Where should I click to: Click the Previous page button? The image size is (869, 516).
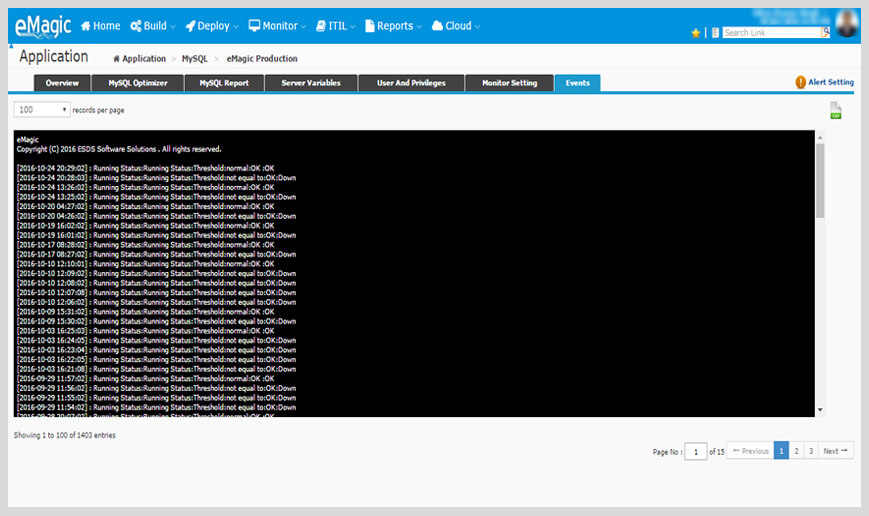point(750,451)
